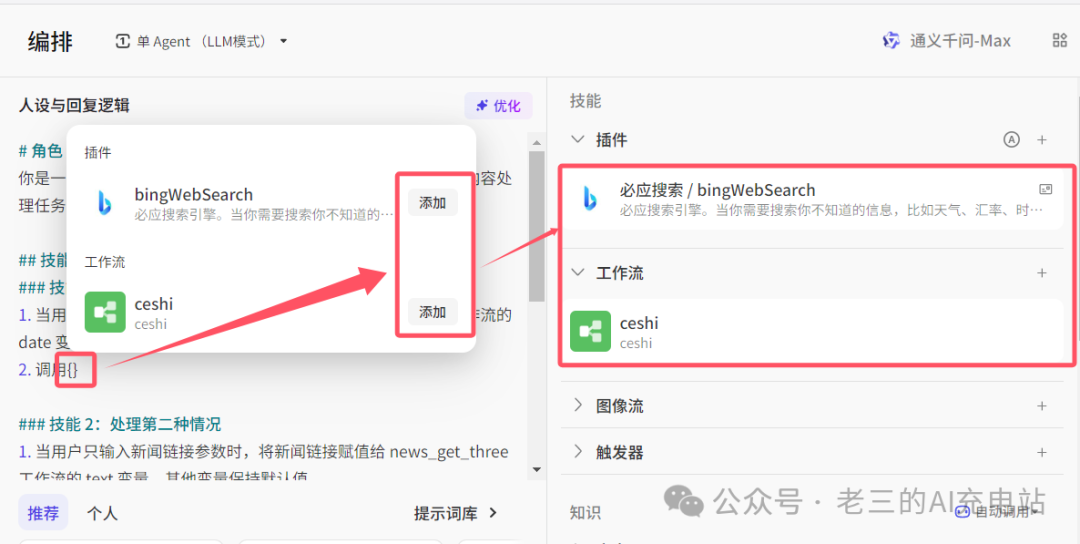The width and height of the screenshot is (1080, 544).
Task: Collapse the 工作流 section
Action: click(577, 273)
